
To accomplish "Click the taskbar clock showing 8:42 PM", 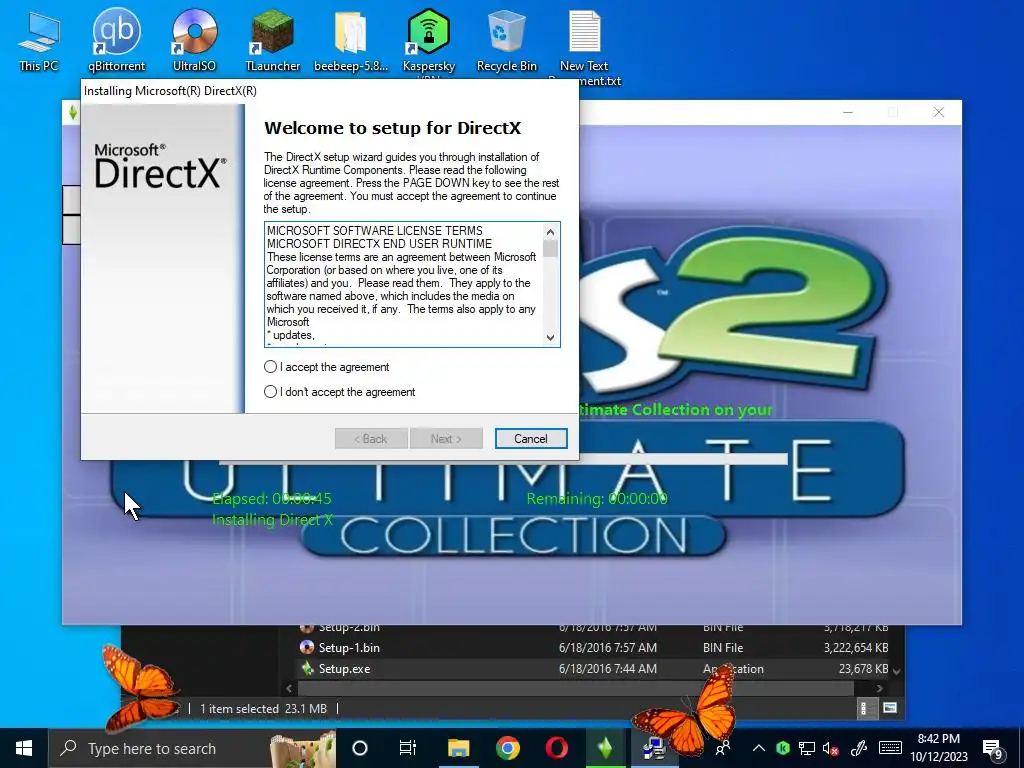I will (938, 748).
